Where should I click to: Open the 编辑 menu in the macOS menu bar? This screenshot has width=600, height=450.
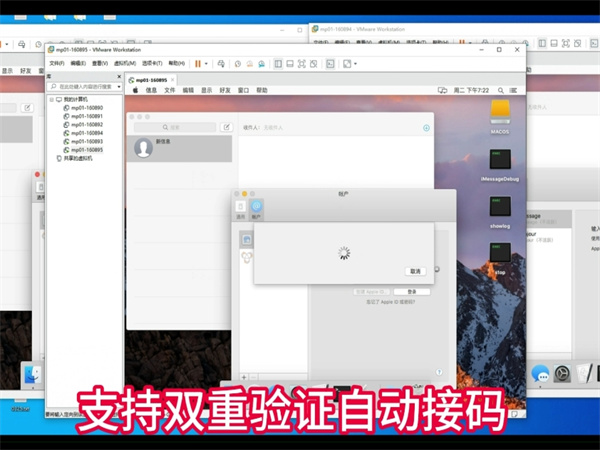pyautogui.click(x=187, y=90)
